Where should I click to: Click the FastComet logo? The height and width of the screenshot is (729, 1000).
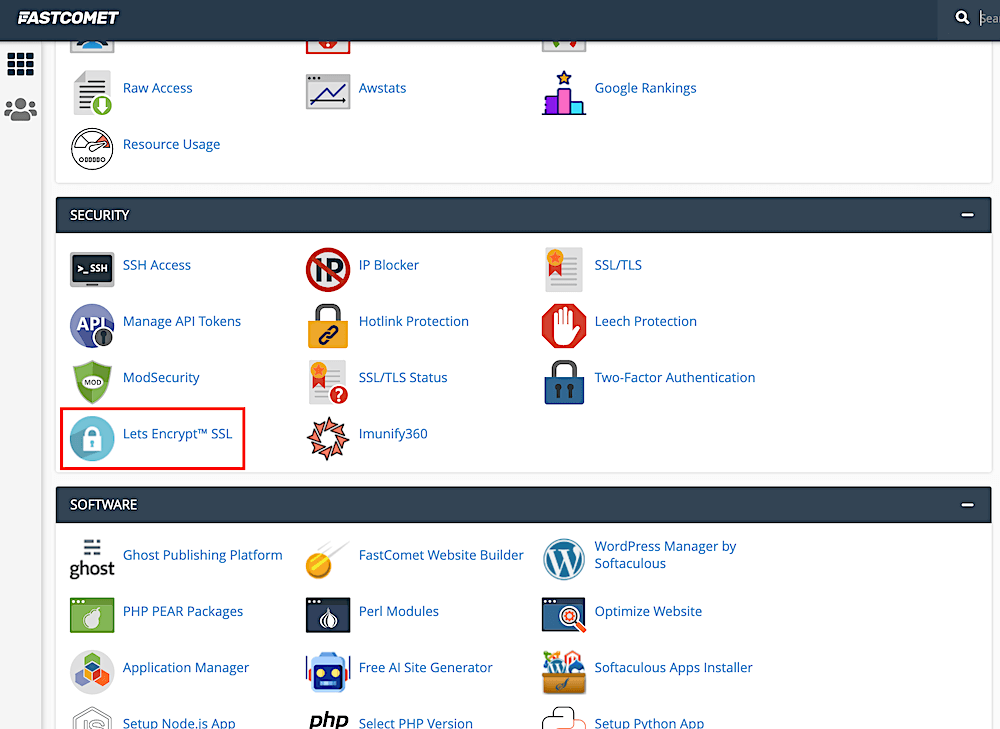pos(68,18)
